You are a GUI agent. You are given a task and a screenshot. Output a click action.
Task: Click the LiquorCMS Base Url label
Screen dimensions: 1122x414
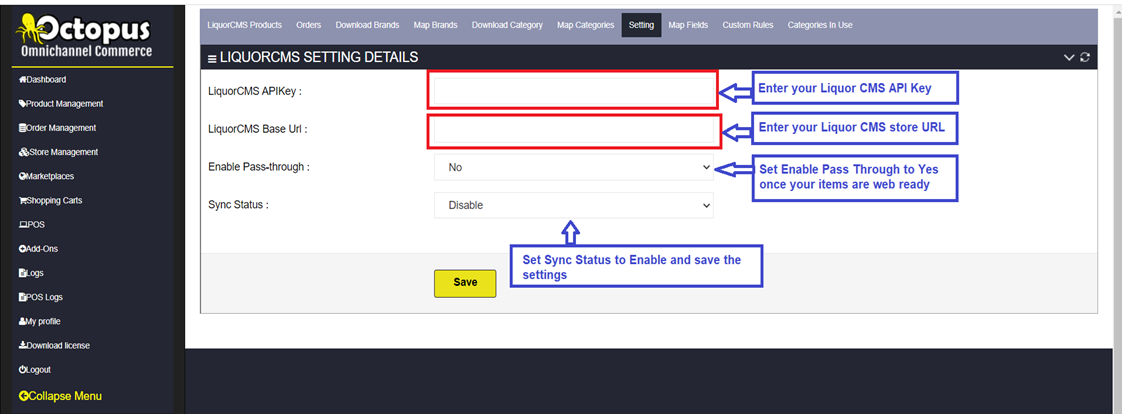point(258,129)
